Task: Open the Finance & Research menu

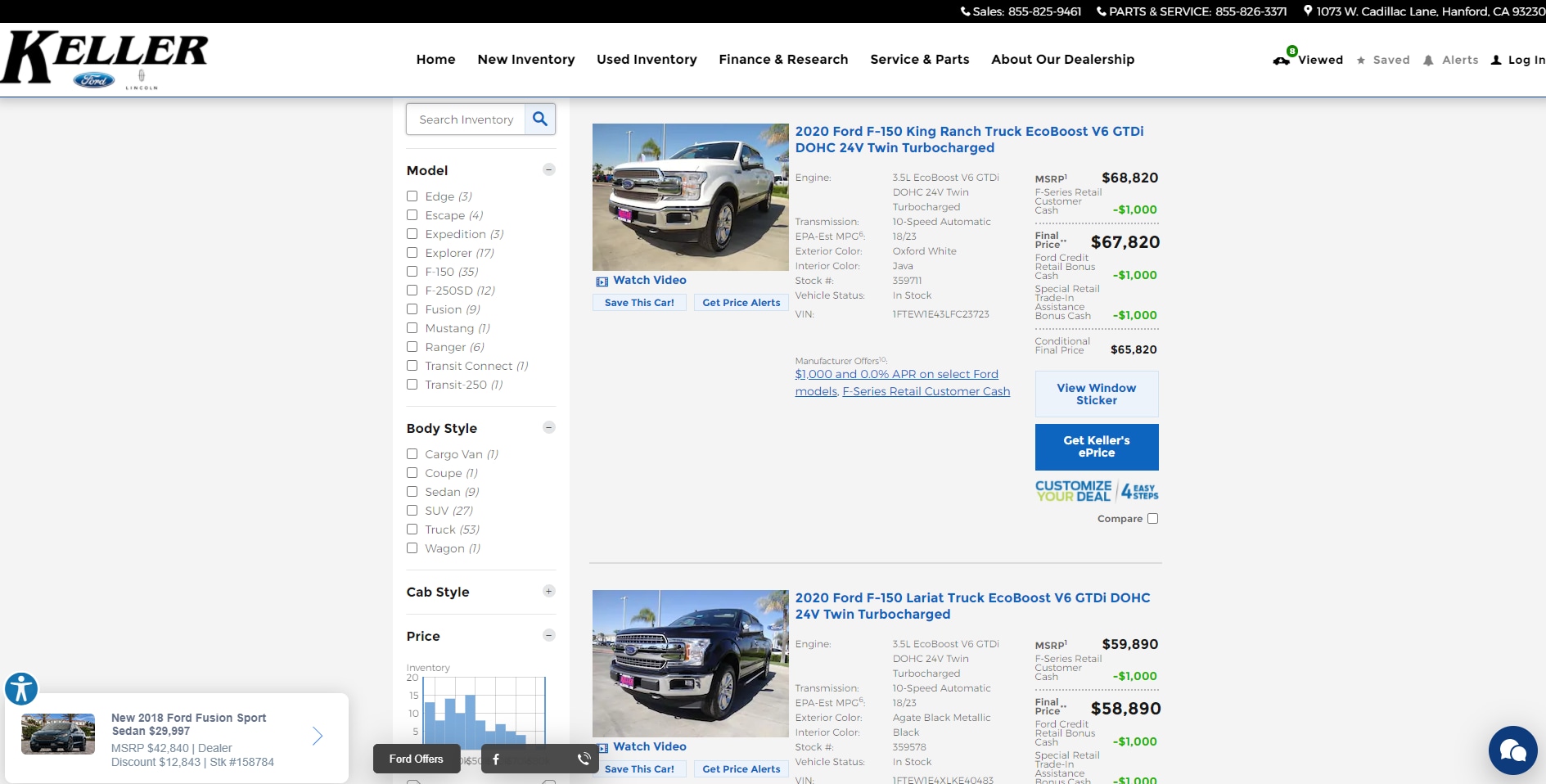Action: coord(783,60)
